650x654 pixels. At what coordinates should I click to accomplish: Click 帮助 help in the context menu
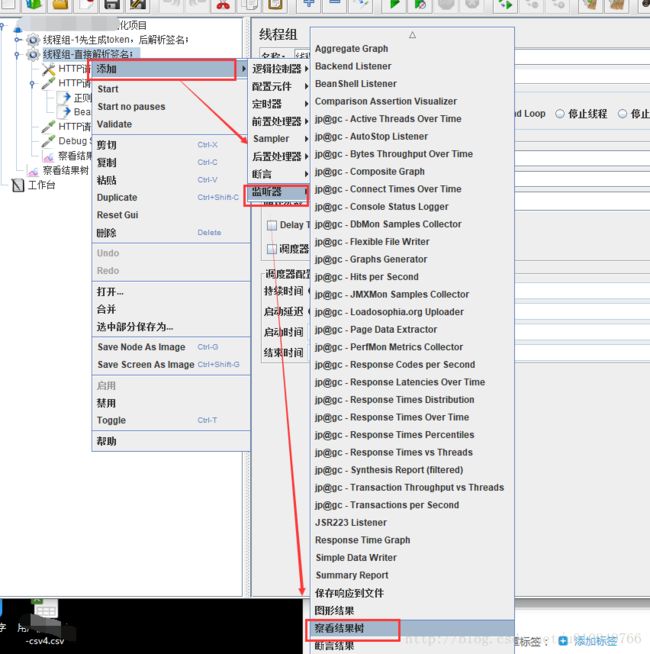click(171, 441)
